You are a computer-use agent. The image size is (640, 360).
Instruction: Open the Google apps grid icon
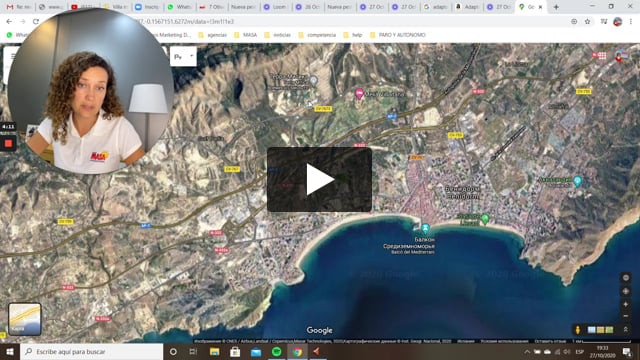click(602, 56)
